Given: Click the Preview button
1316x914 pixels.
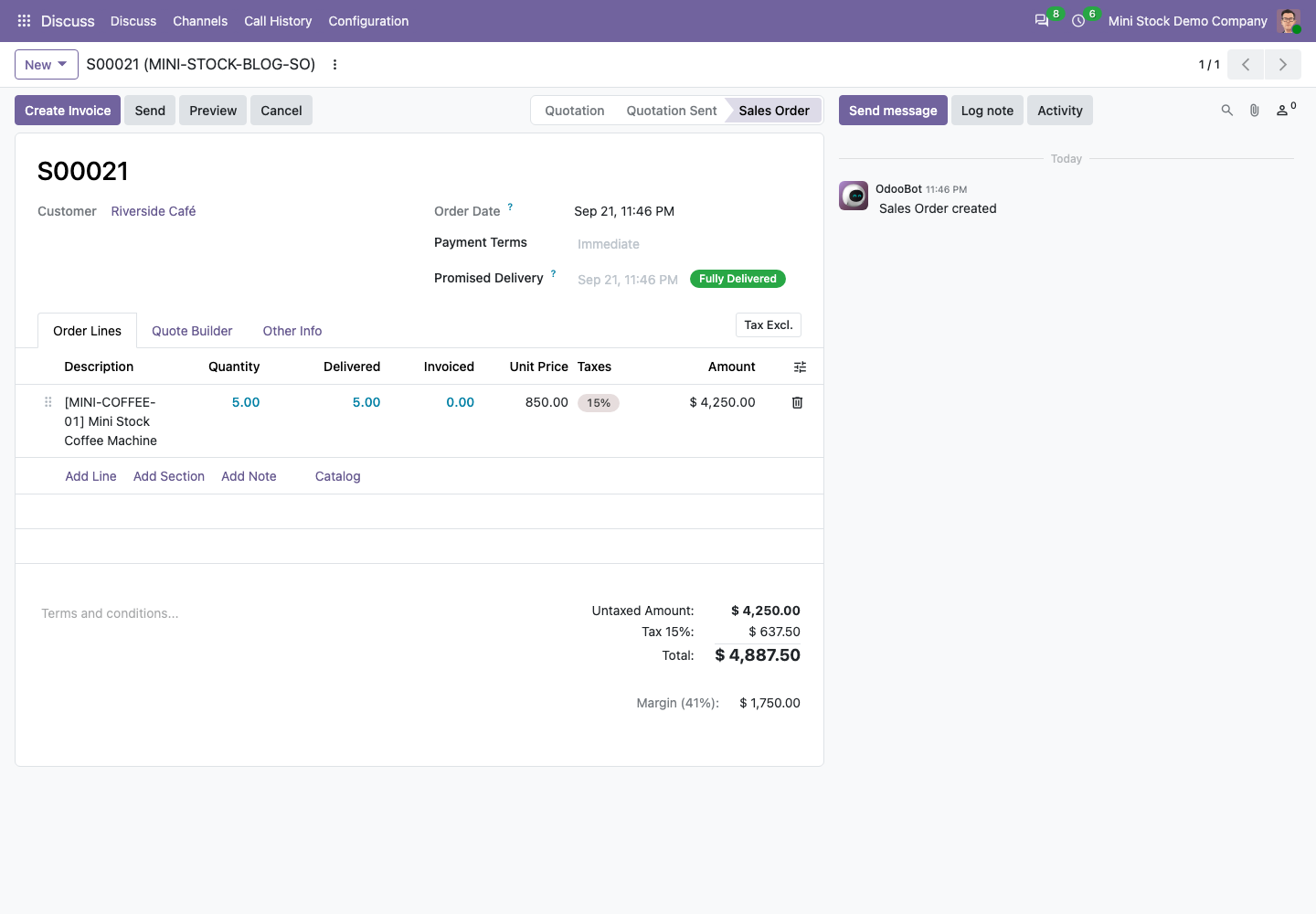Looking at the screenshot, I should tap(213, 111).
